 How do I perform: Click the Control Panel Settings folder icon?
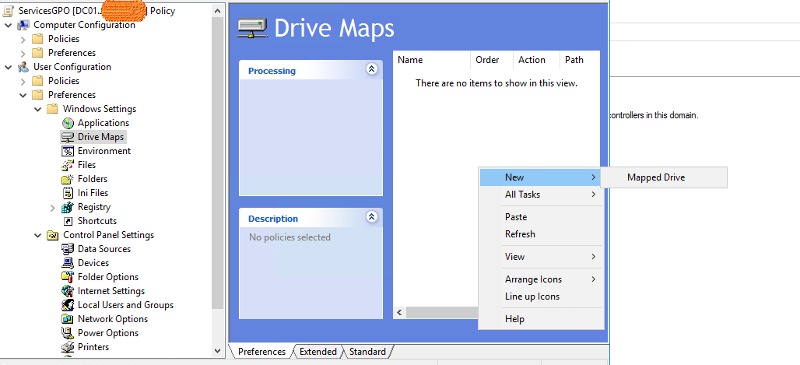(53, 235)
